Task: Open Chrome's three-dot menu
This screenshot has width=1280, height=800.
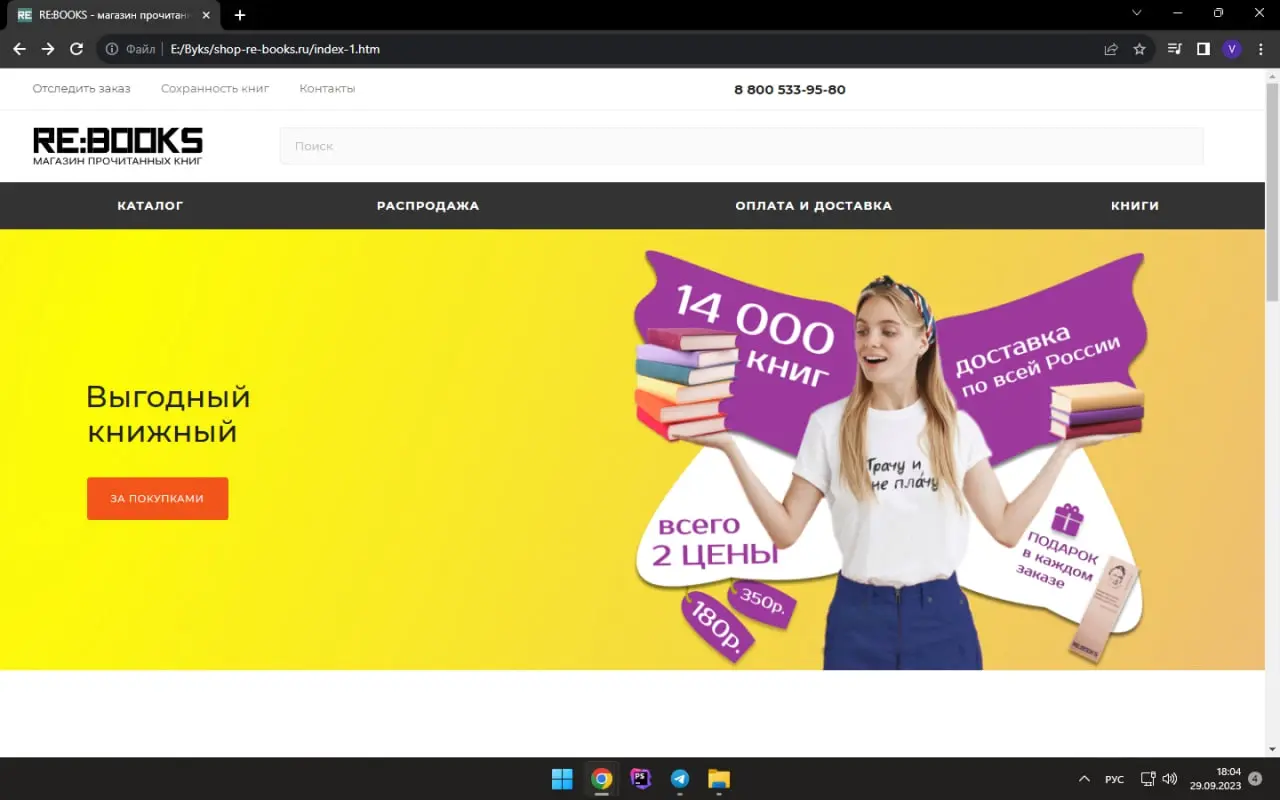Action: coord(1260,49)
